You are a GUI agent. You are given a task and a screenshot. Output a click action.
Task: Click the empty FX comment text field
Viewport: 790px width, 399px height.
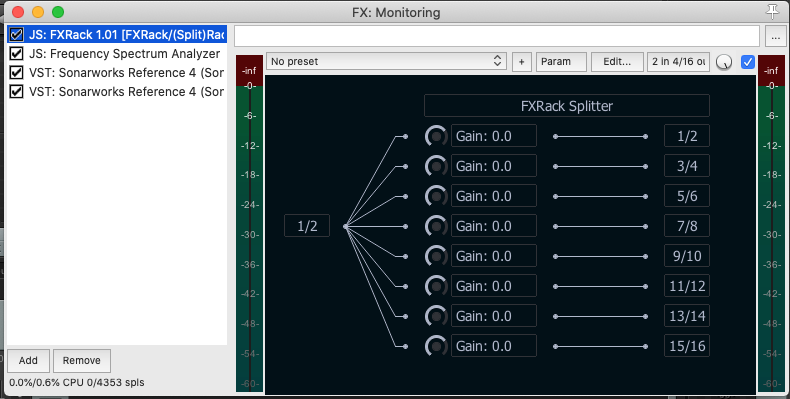click(x=497, y=36)
